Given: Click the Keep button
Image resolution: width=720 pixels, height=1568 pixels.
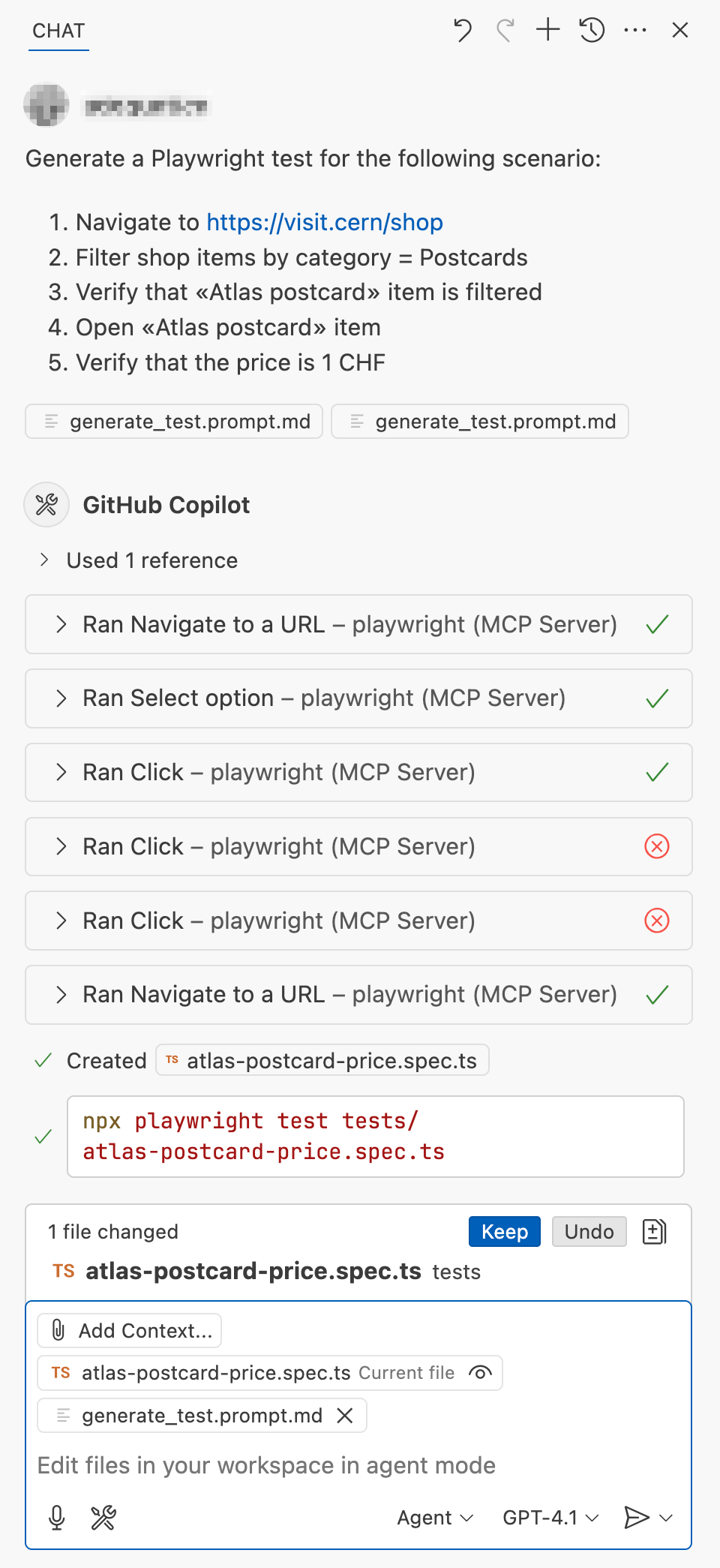Looking at the screenshot, I should point(505,1232).
